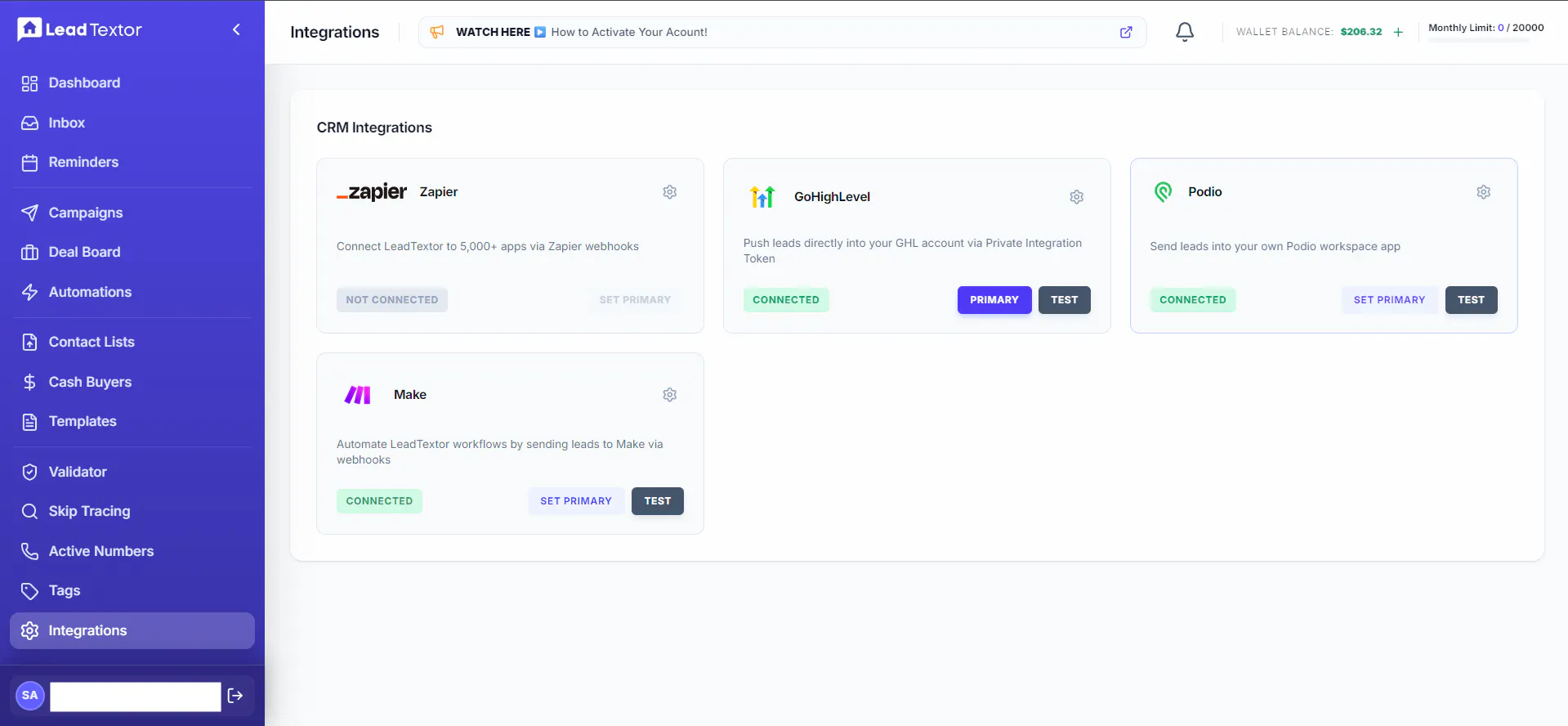View Cash Buyers
This screenshot has height=726, width=1568.
point(132,382)
